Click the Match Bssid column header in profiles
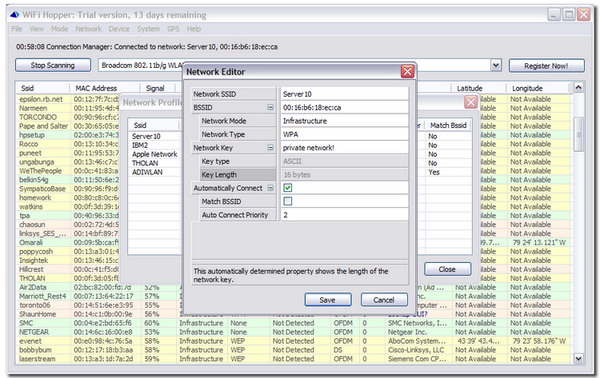 coord(448,125)
